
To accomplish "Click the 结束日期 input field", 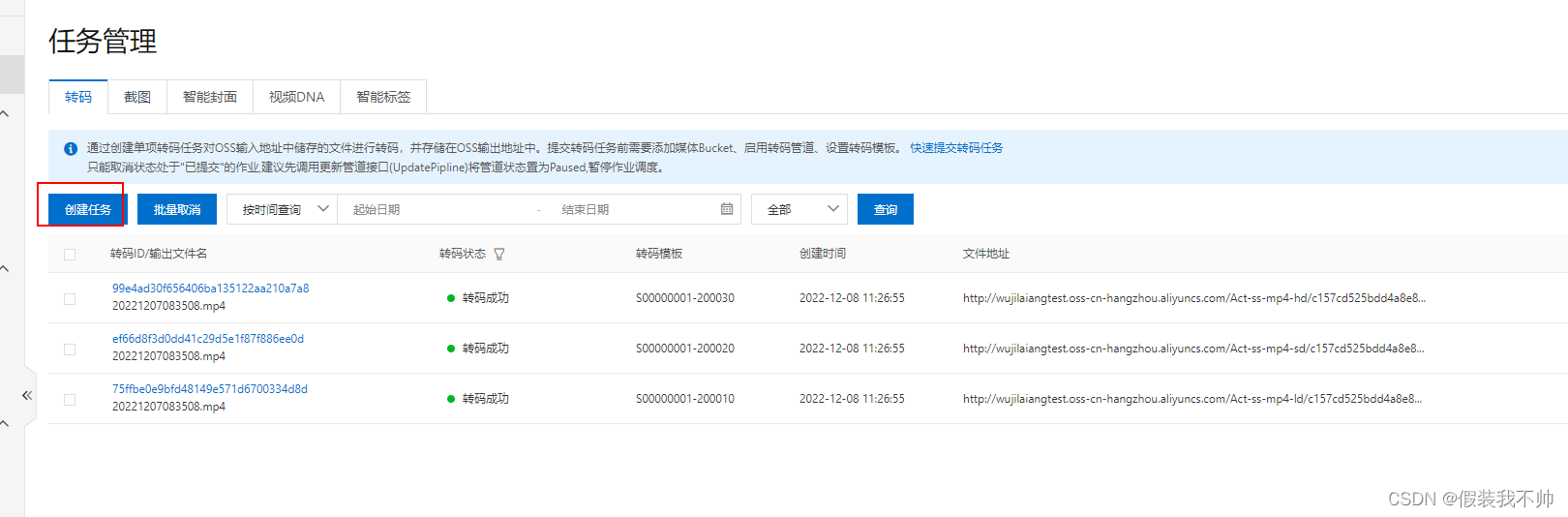I will tap(634, 209).
